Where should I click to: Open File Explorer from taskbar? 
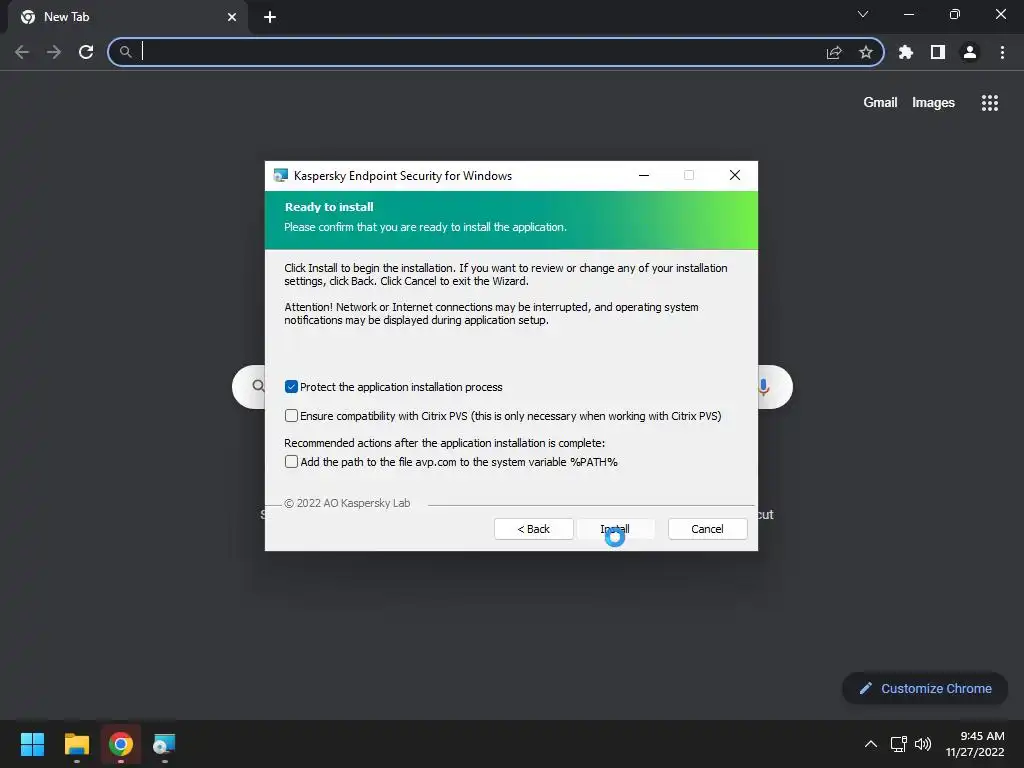click(77, 744)
